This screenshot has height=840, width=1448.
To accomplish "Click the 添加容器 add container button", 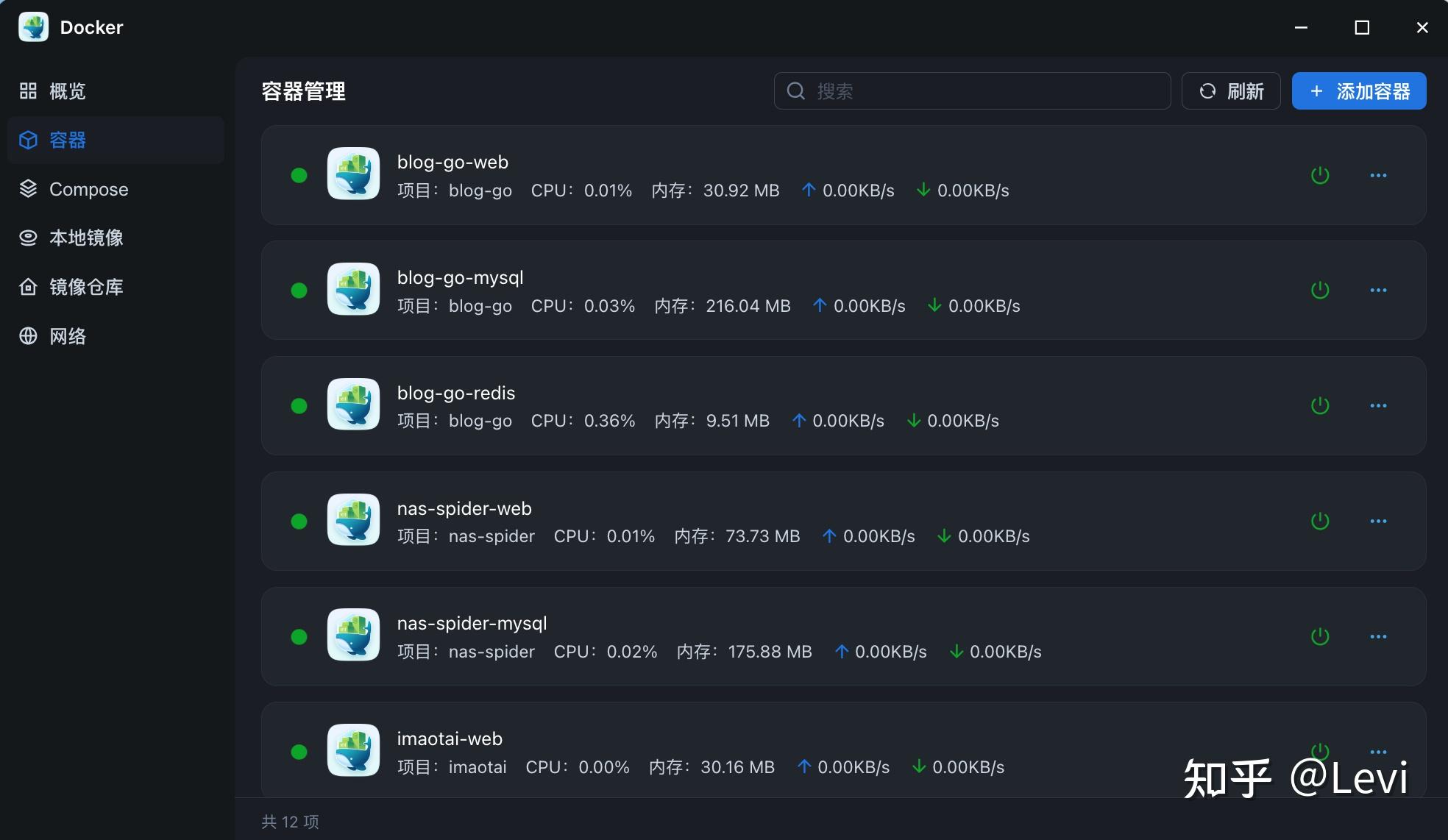I will (1358, 91).
